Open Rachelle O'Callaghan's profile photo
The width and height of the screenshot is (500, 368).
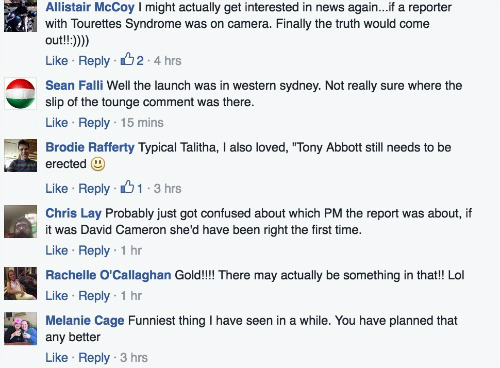tap(20, 283)
